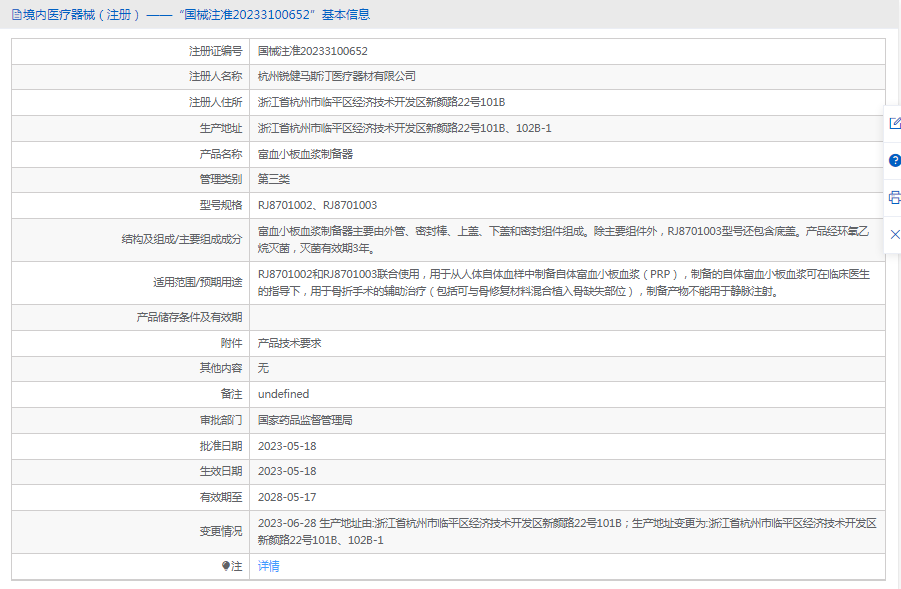This screenshot has width=901, height=589.
Task: Open the blue help question mark icon
Action: point(895,160)
